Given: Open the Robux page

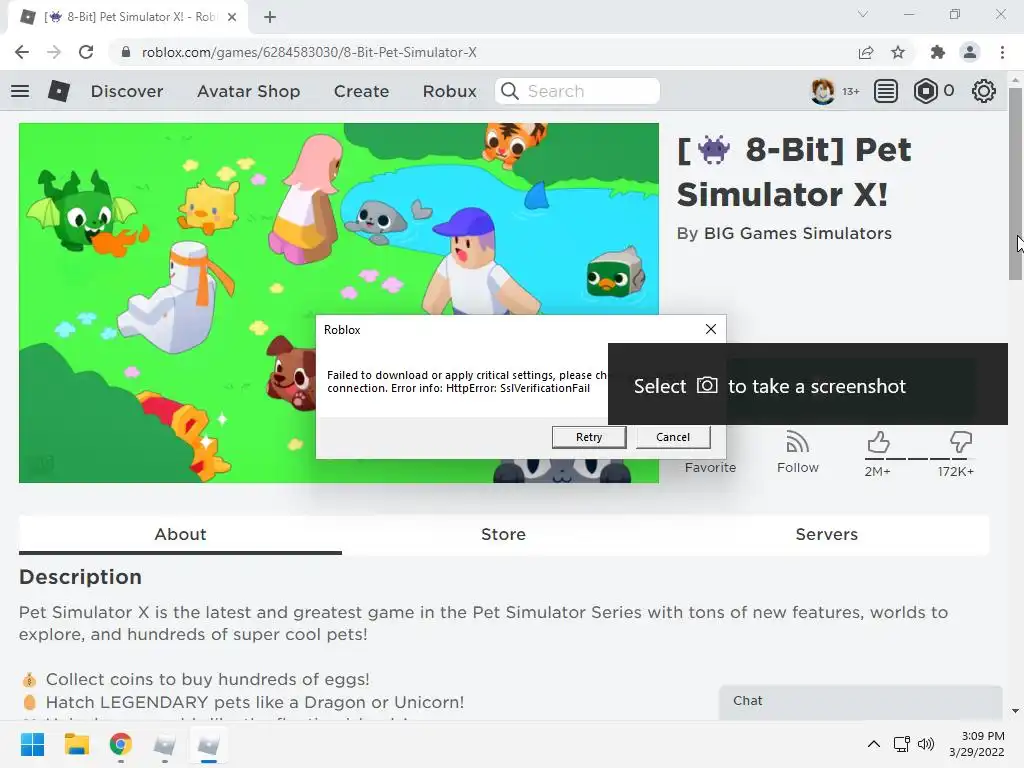Looking at the screenshot, I should (x=449, y=91).
